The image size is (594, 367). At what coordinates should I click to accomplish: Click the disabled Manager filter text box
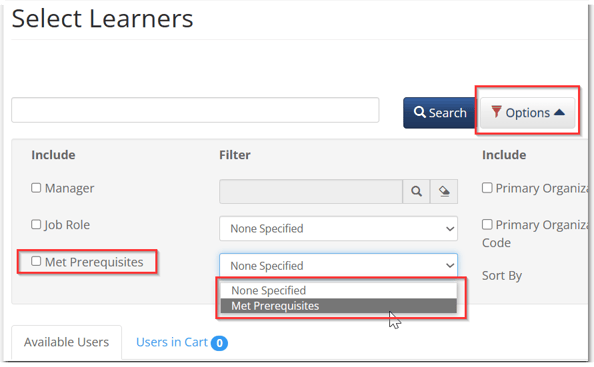(311, 191)
